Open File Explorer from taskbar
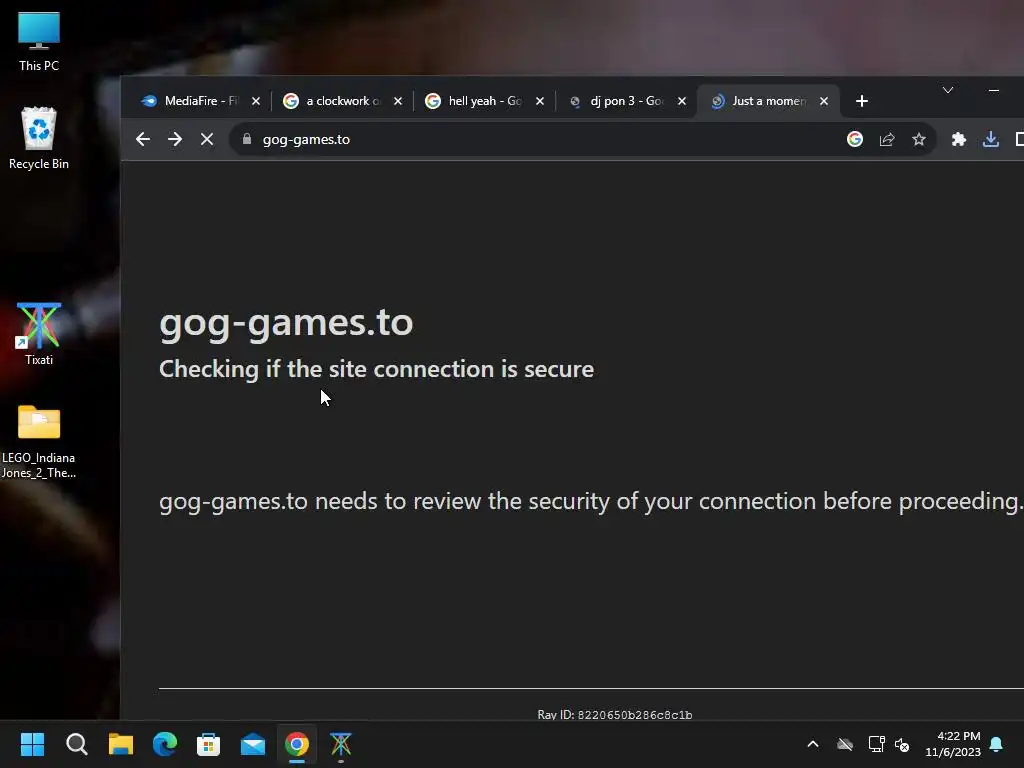The width and height of the screenshot is (1024, 768). point(121,744)
